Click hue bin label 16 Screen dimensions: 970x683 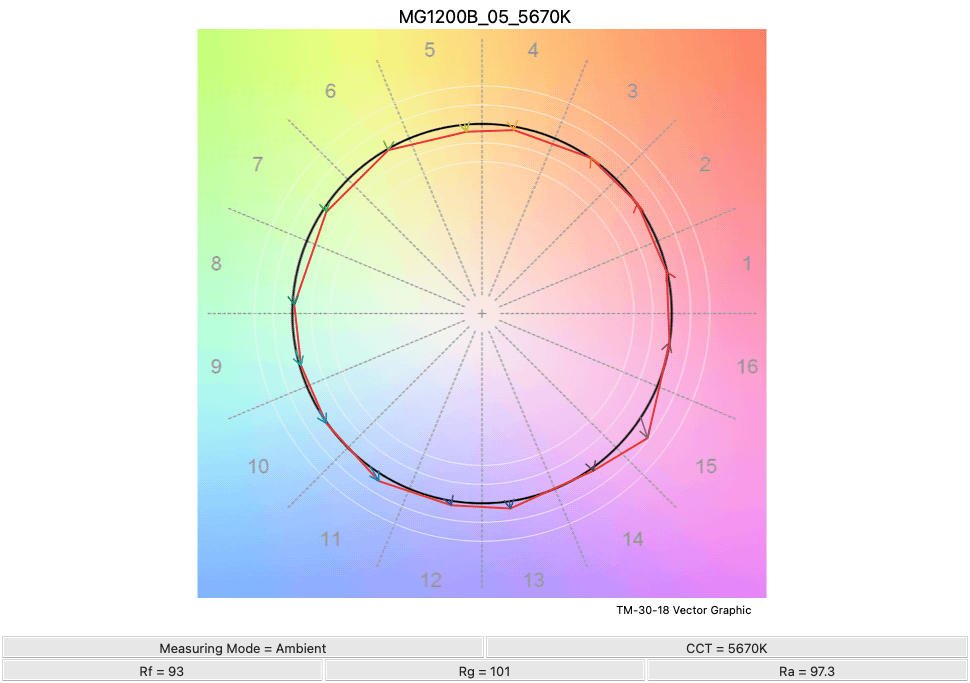747,367
